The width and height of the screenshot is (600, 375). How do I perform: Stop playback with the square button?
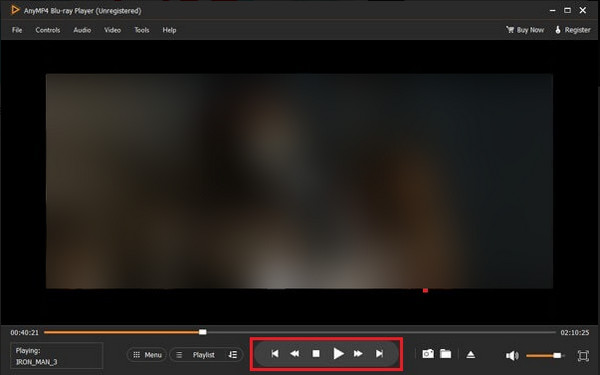pyautogui.click(x=316, y=354)
